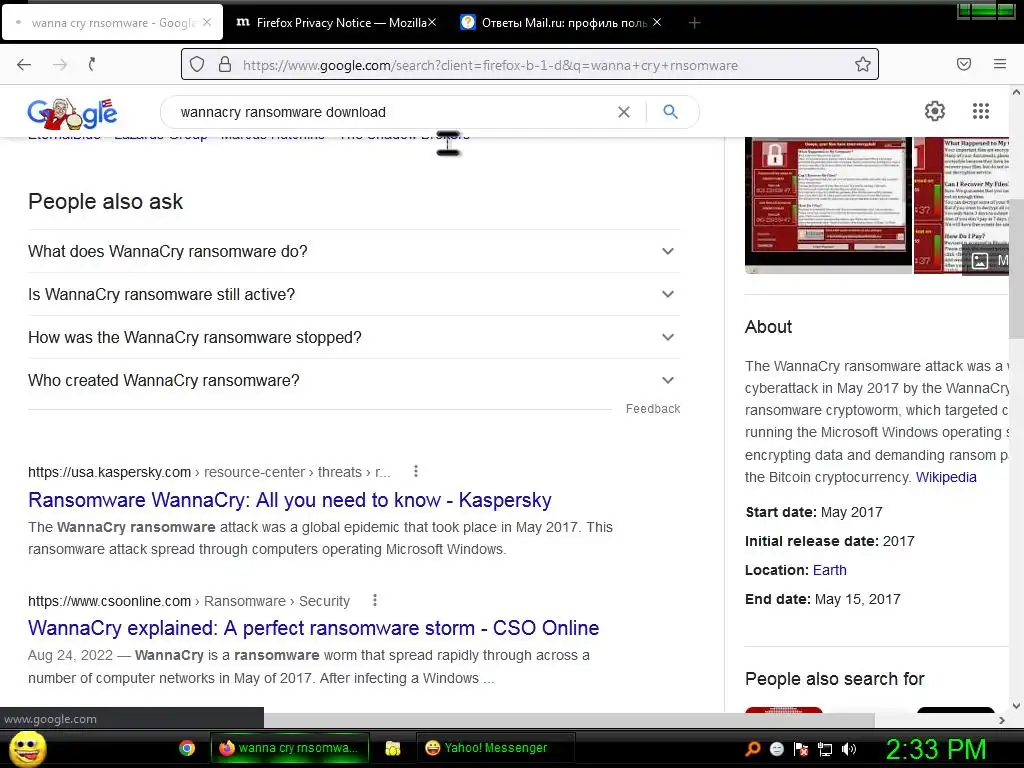The height and width of the screenshot is (768, 1024).
Task: Click 'People also search for' heading
Action: 835,679
